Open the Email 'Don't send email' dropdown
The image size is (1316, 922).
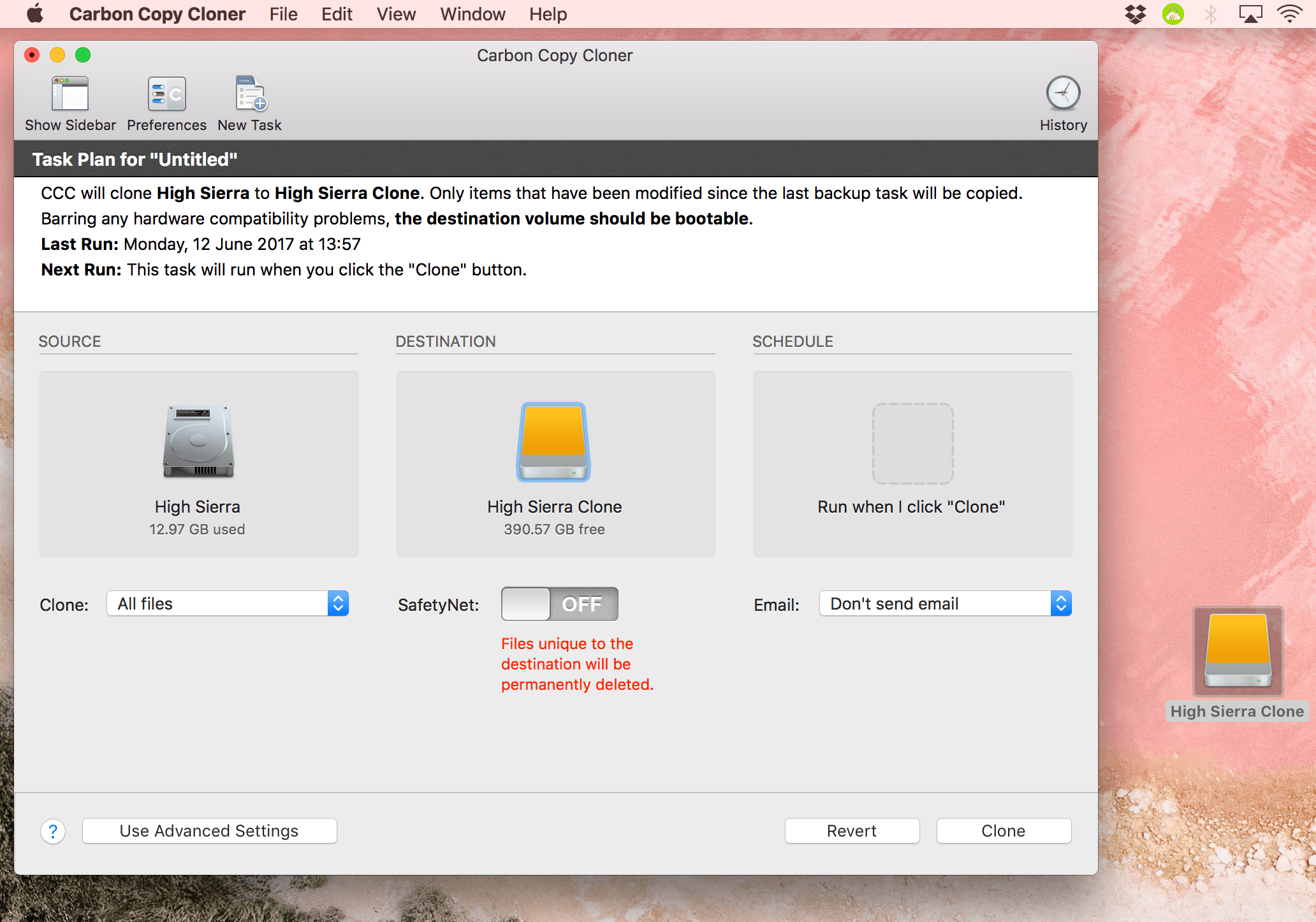point(946,603)
